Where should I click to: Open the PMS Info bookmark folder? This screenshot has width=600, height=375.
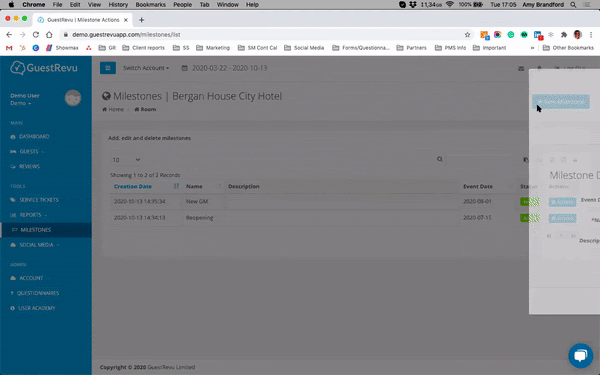pos(450,48)
